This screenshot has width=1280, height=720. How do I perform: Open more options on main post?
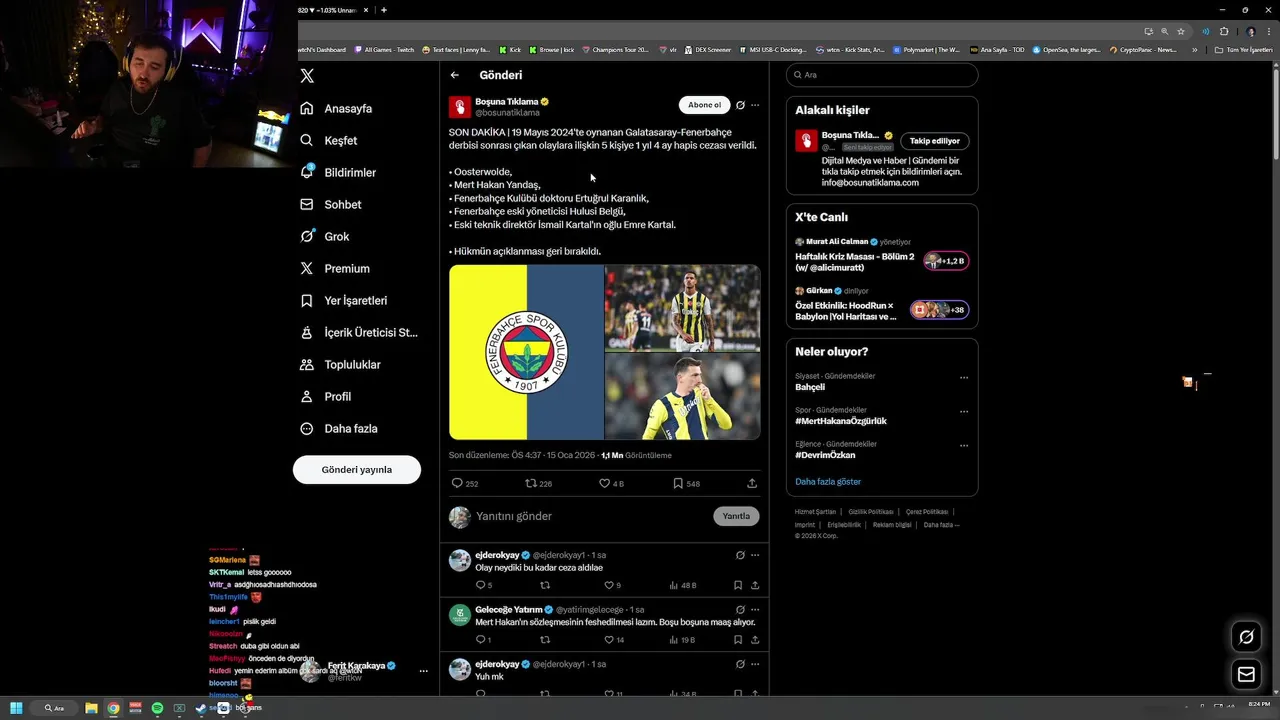coord(755,105)
